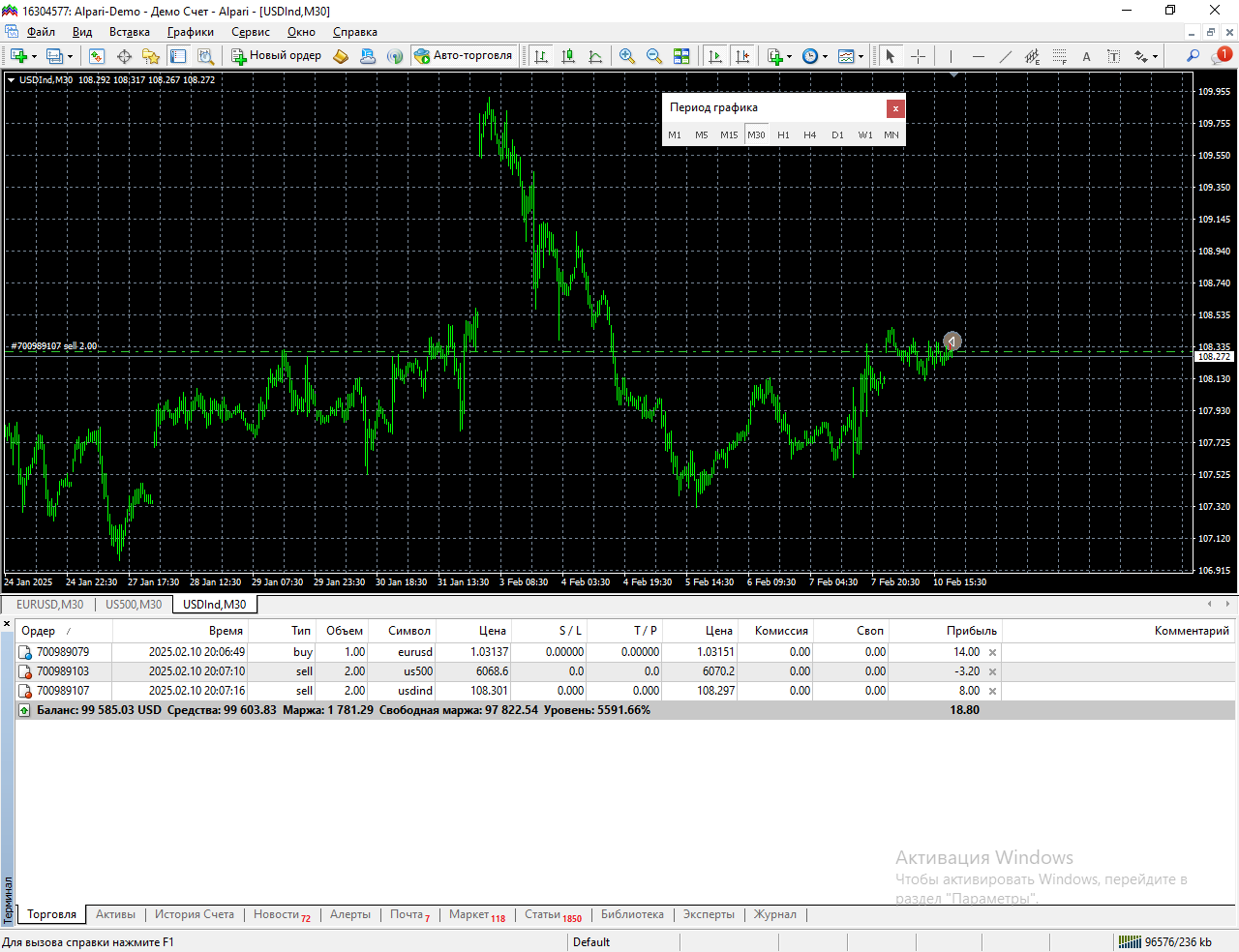
Task: Select the M1 timeframe
Action: click(675, 135)
